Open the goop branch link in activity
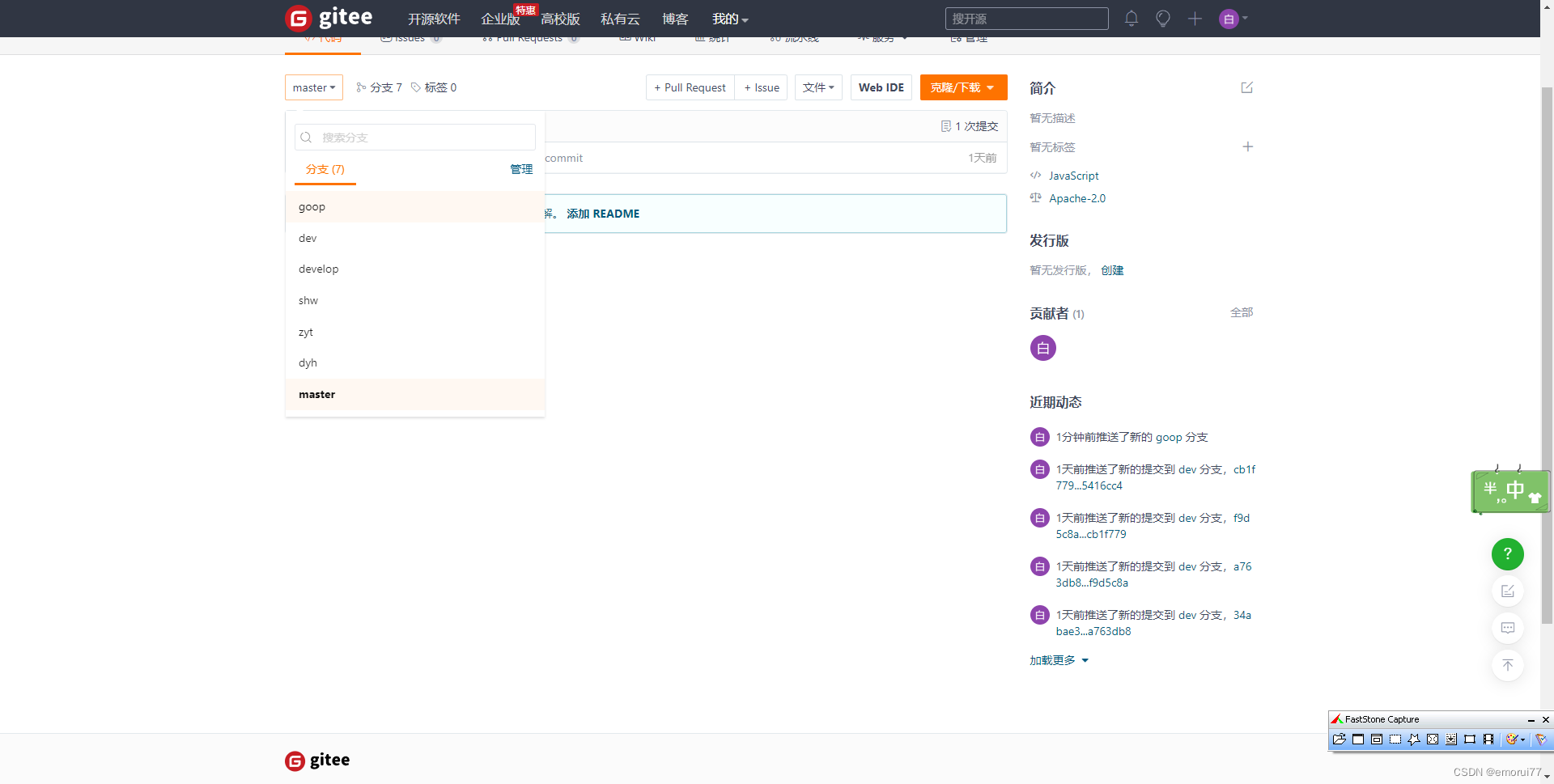The image size is (1554, 784). click(1169, 437)
